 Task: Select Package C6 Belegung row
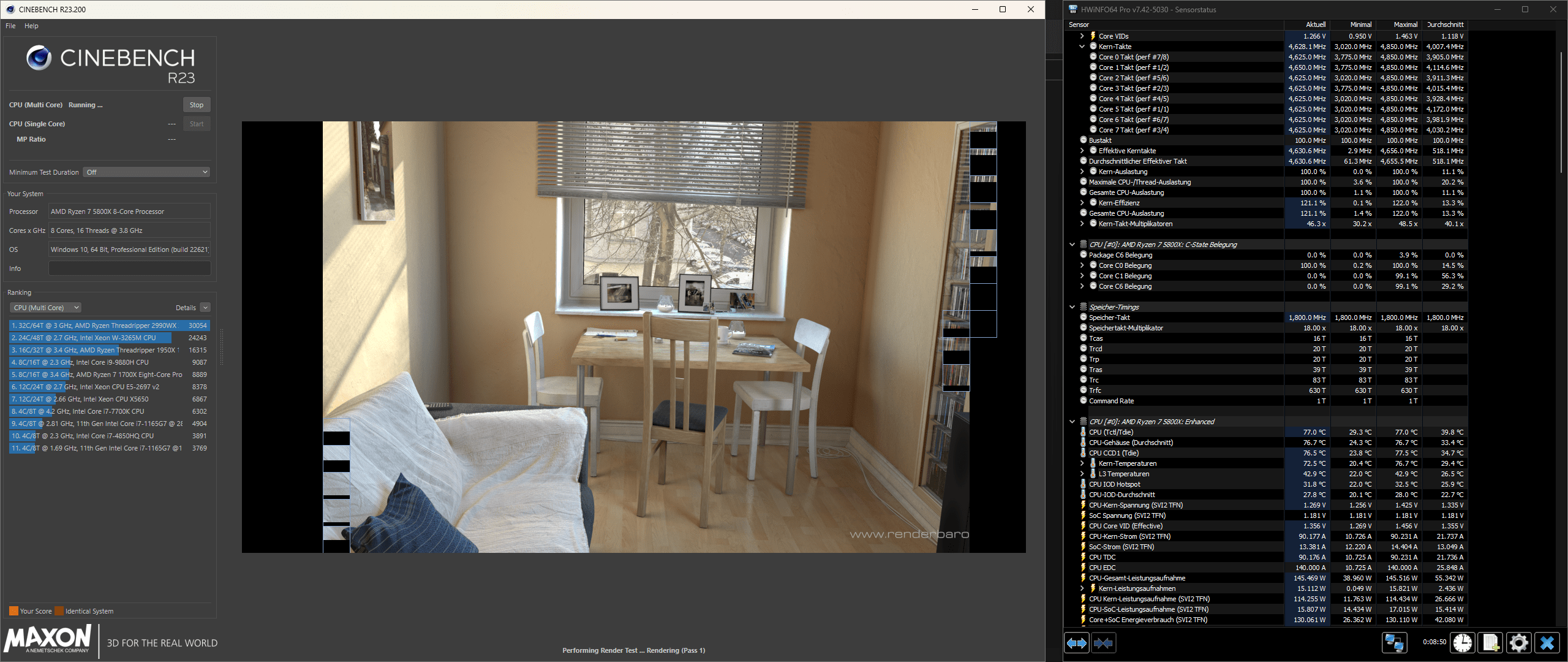(1267, 255)
